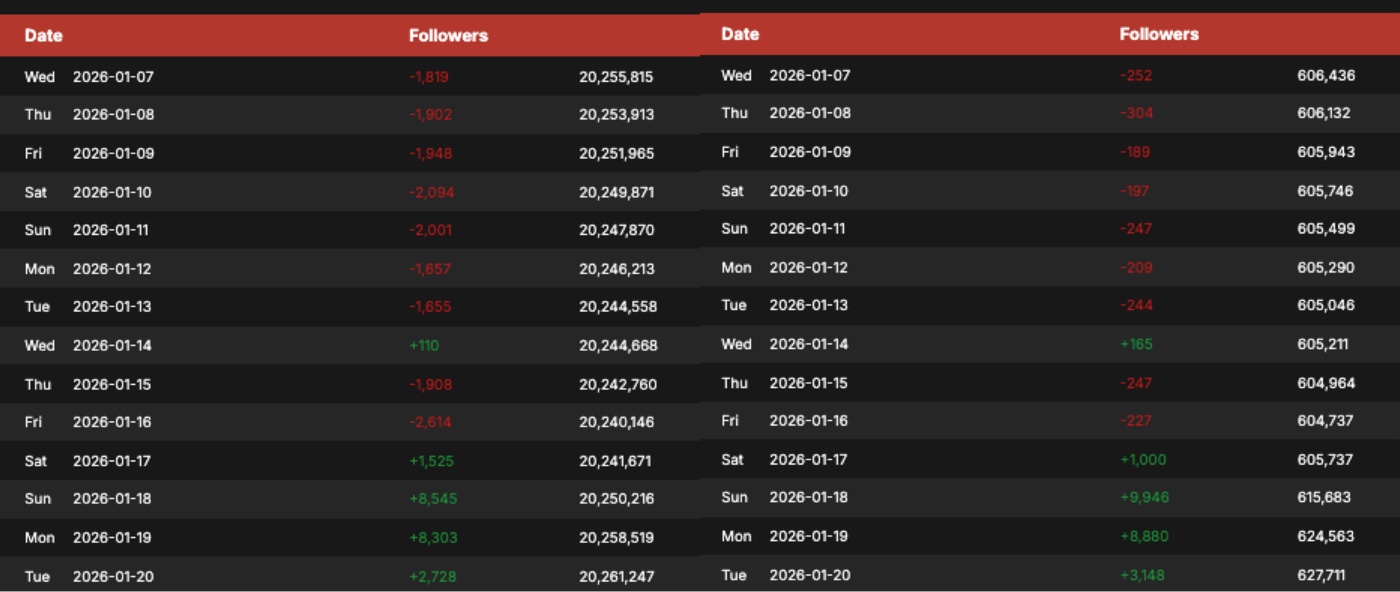Screen dimensions: 1400x592
Task: Select the 605,499 follower count
Action: tap(1325, 229)
